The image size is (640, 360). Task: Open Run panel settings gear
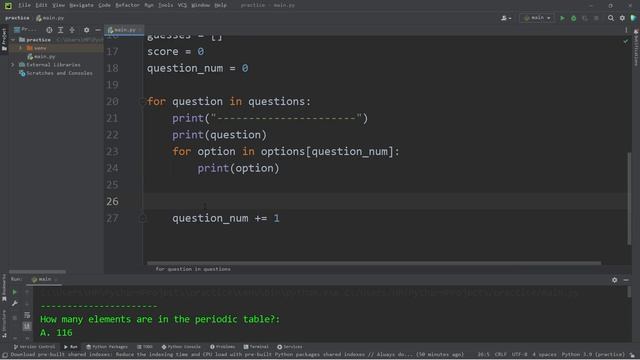coord(614,280)
